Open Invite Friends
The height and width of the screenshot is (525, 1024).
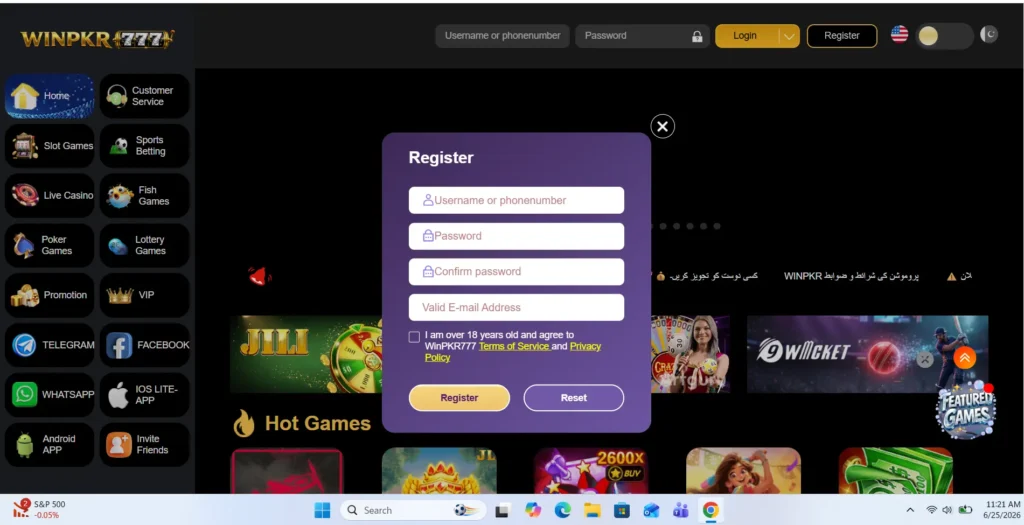[145, 444]
